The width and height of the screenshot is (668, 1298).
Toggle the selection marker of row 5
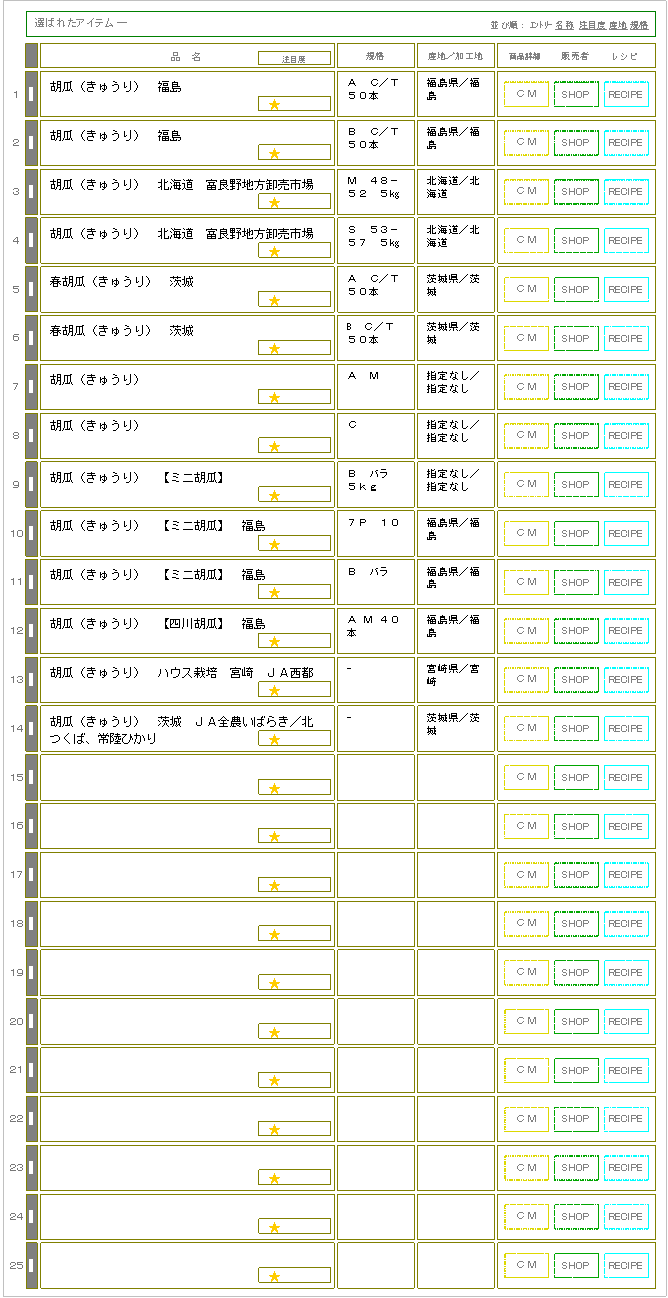pyautogui.click(x=31, y=289)
